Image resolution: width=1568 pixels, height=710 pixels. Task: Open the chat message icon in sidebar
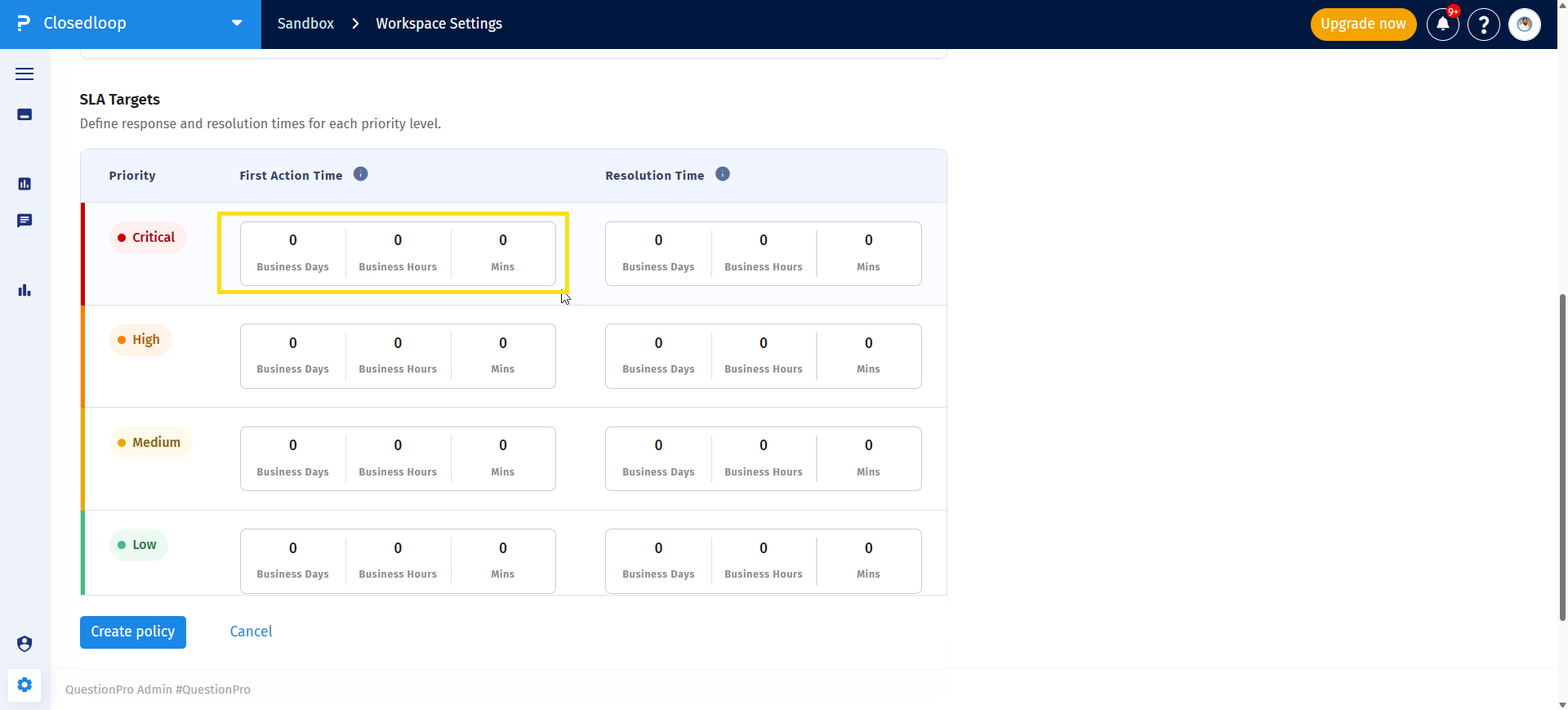(24, 221)
